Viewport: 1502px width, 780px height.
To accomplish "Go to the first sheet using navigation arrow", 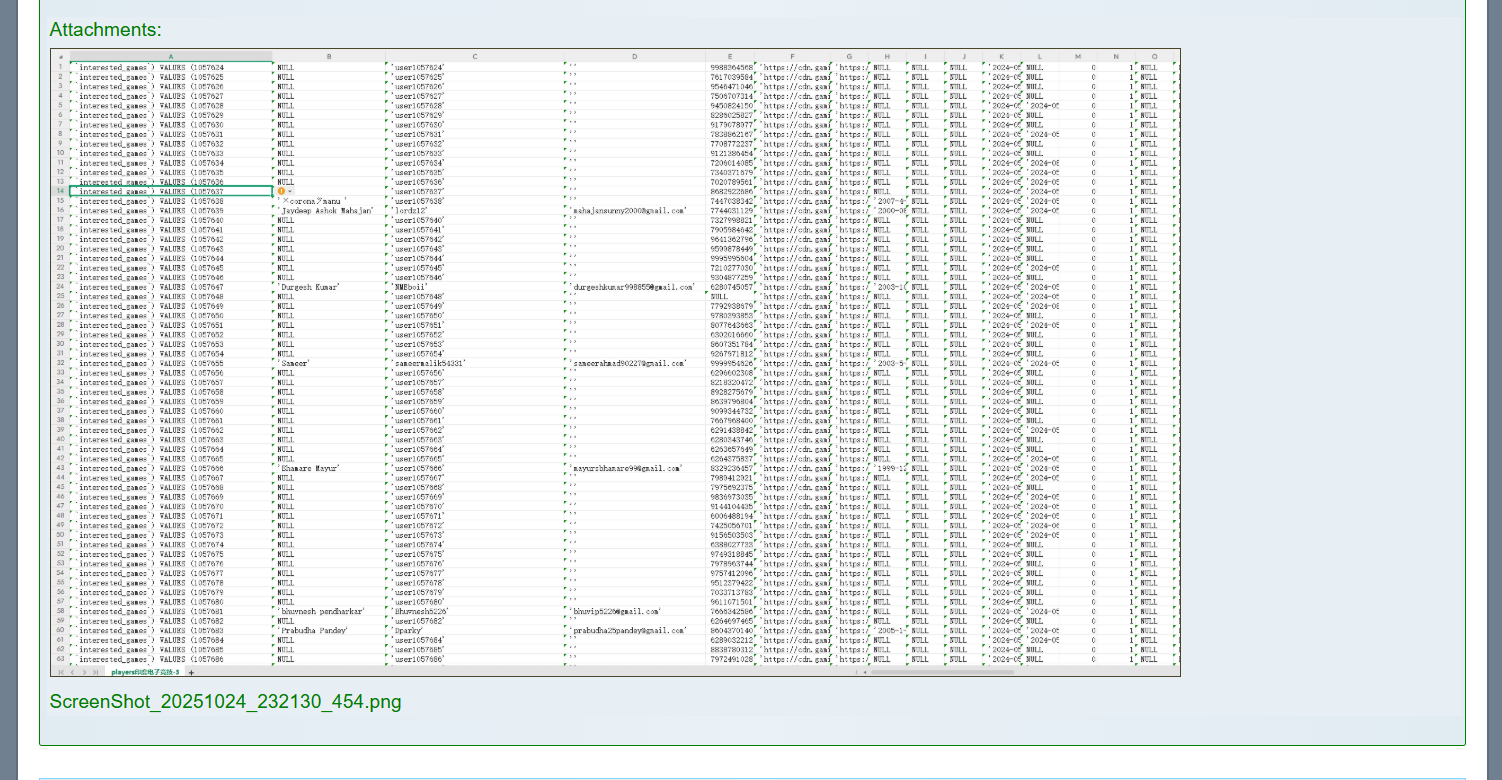I will [x=60, y=672].
